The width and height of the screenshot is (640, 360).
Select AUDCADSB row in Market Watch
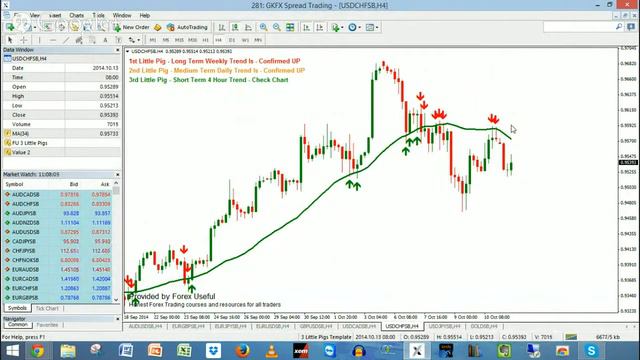point(57,195)
